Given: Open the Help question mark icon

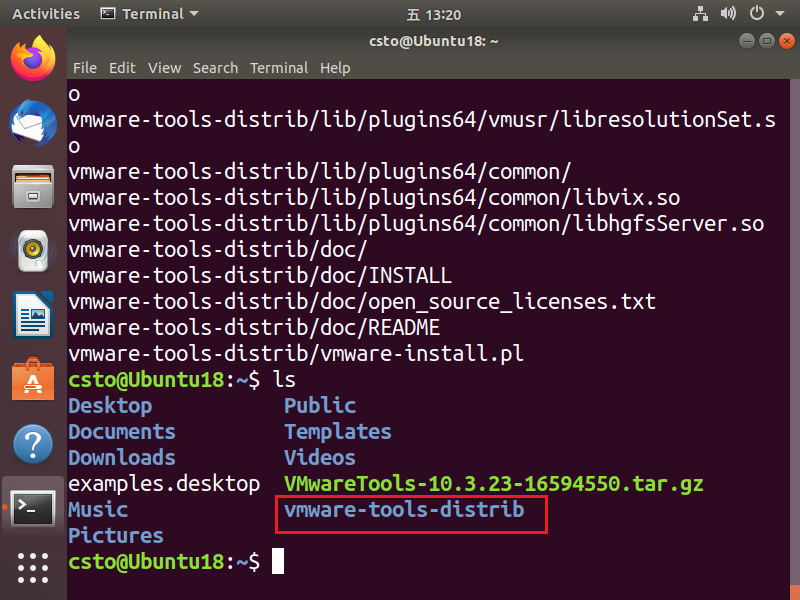Looking at the screenshot, I should point(33,444).
